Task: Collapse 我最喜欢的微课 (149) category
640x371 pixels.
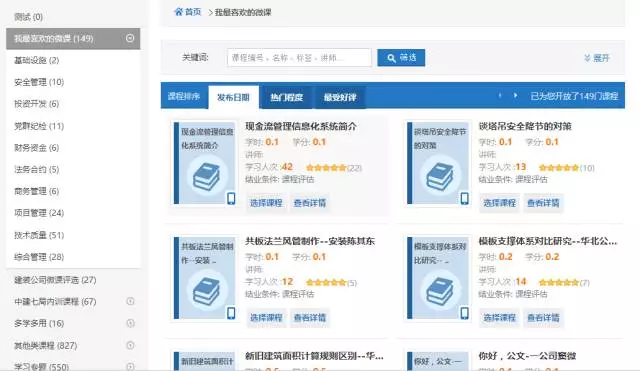Action: [x=130, y=38]
